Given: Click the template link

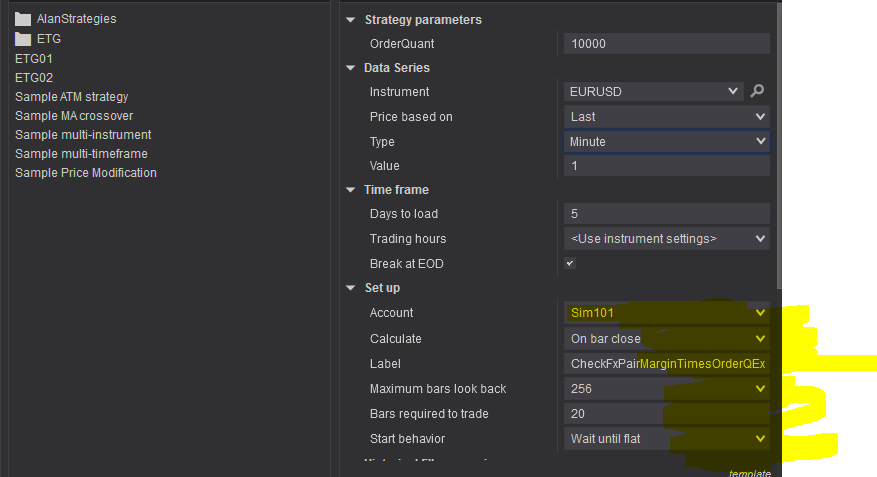Looking at the screenshot, I should (750, 473).
